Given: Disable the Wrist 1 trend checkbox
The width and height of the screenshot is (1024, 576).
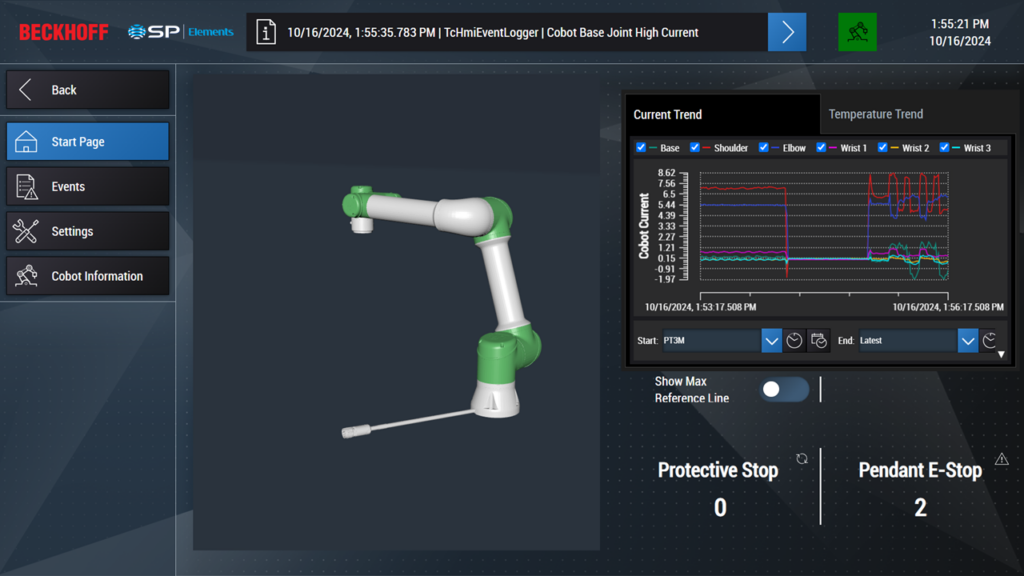Looking at the screenshot, I should click(821, 147).
